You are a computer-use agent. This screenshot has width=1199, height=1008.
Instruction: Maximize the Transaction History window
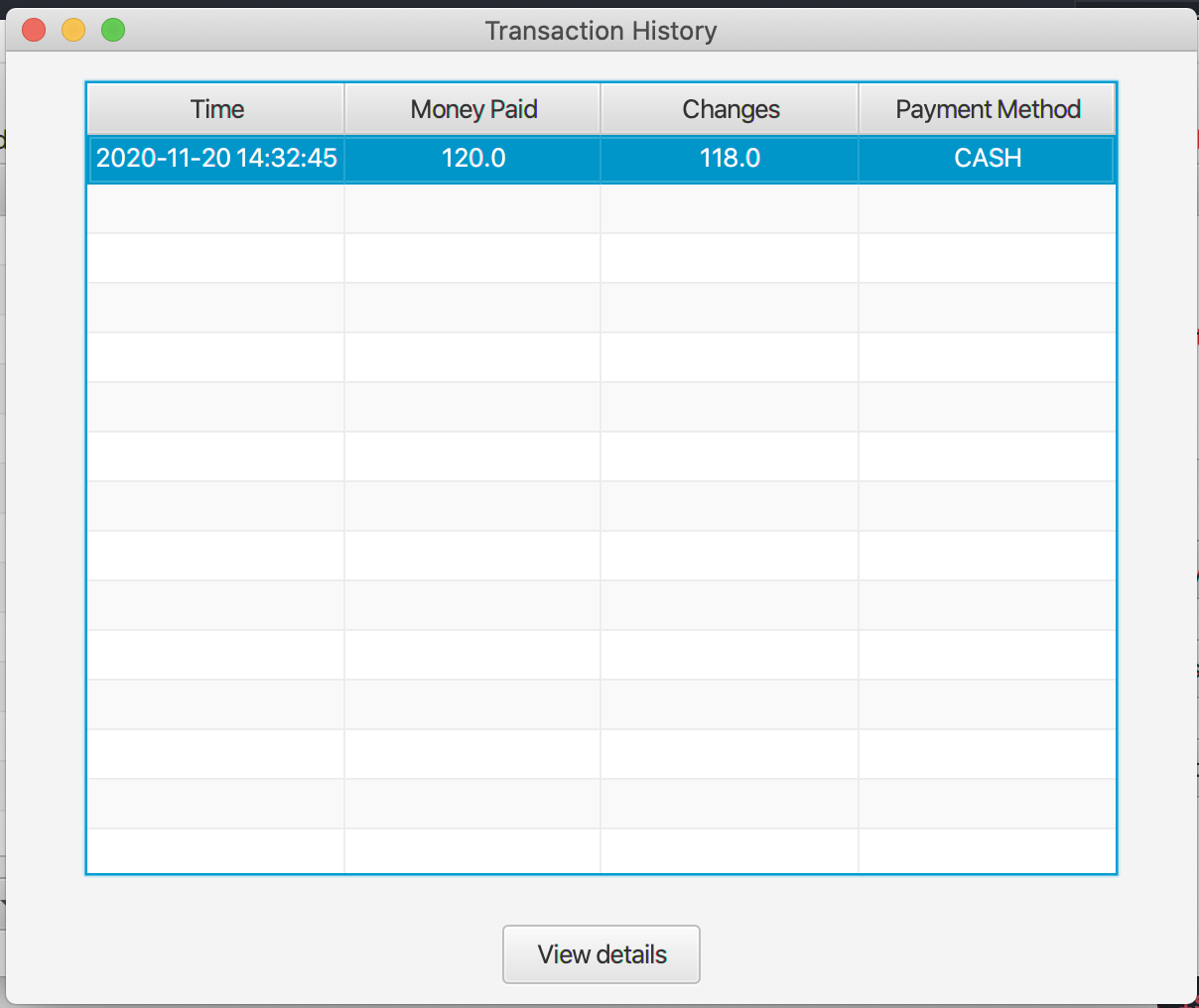pyautogui.click(x=113, y=30)
